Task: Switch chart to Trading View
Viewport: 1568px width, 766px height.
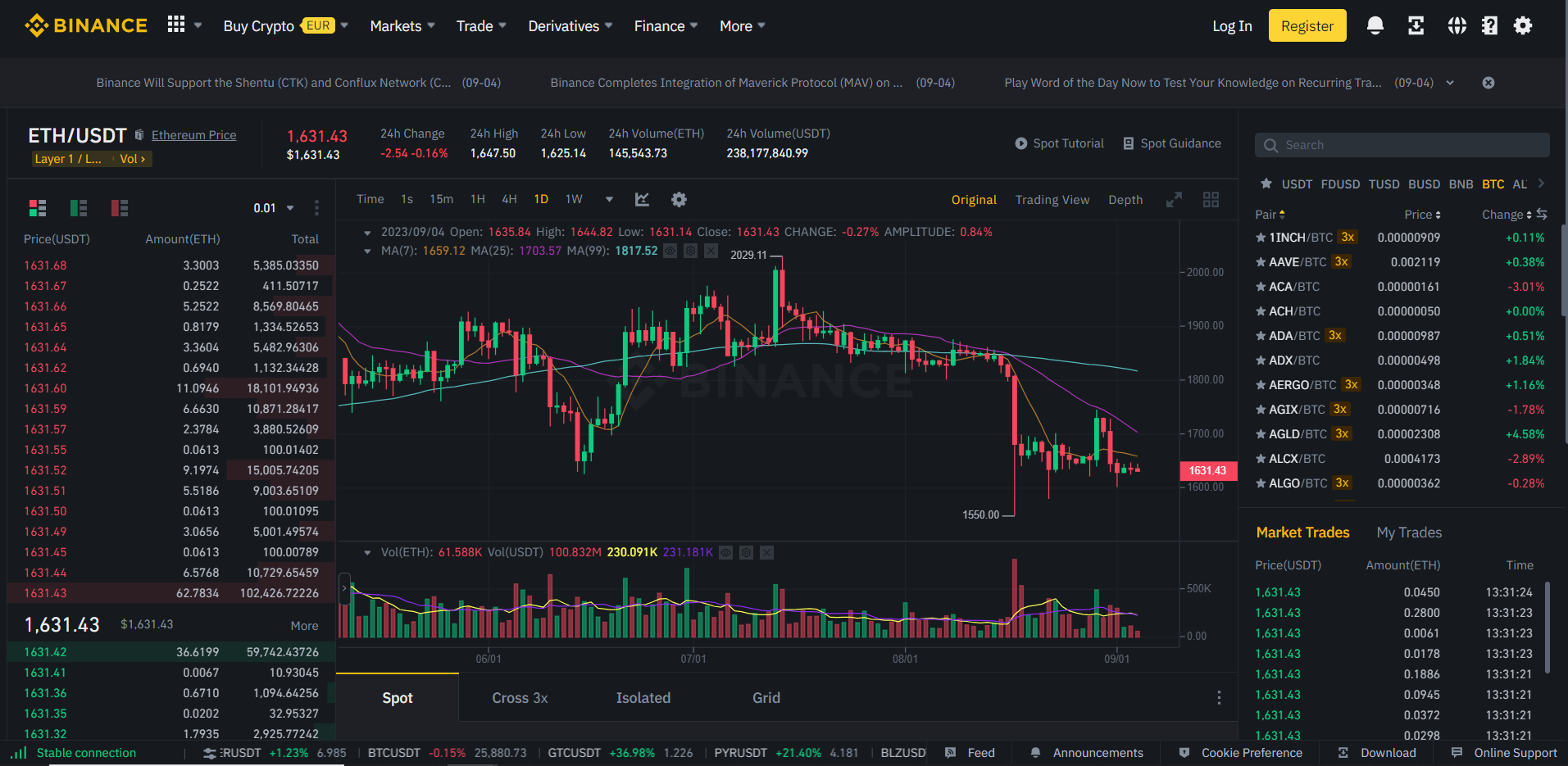Action: [x=1052, y=200]
